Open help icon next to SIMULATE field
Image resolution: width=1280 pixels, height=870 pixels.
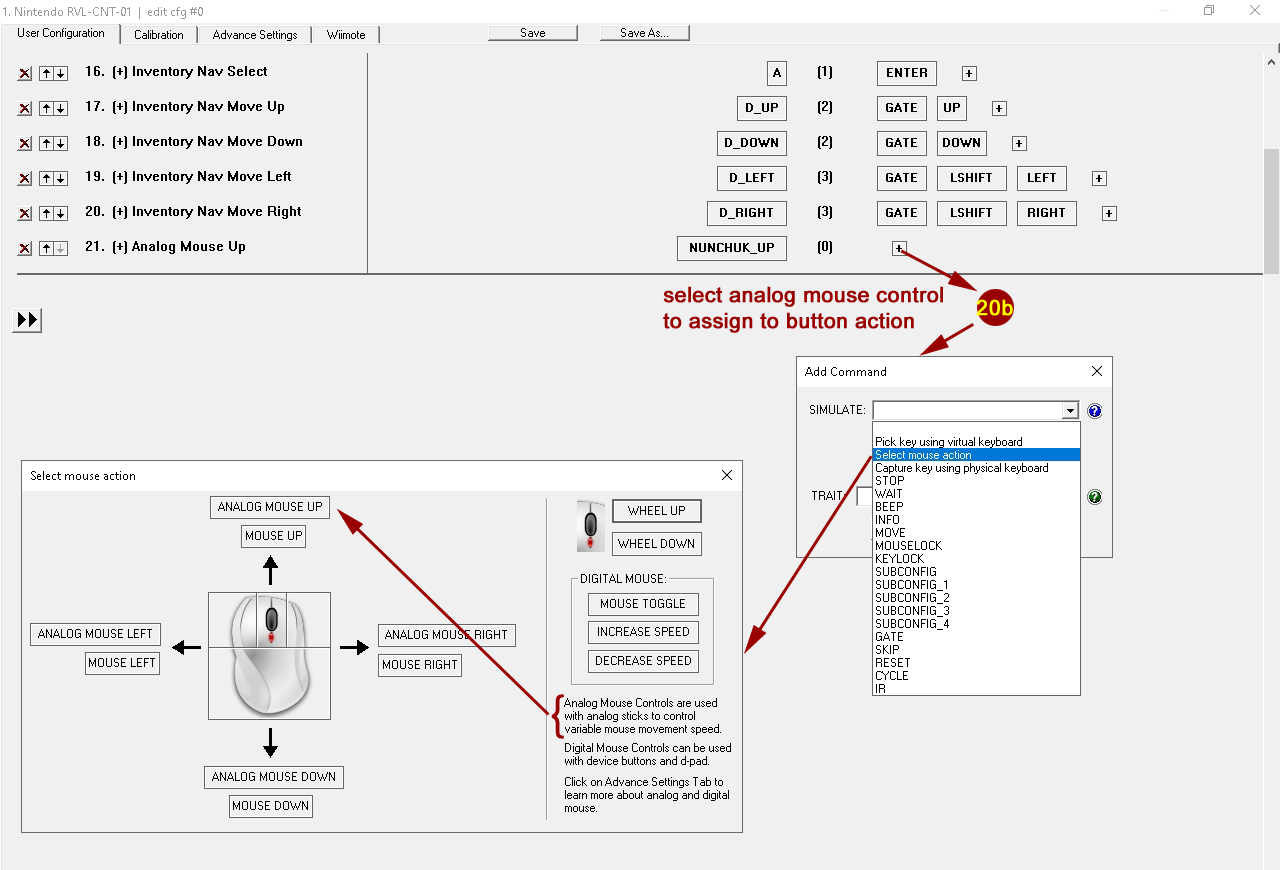[1094, 411]
